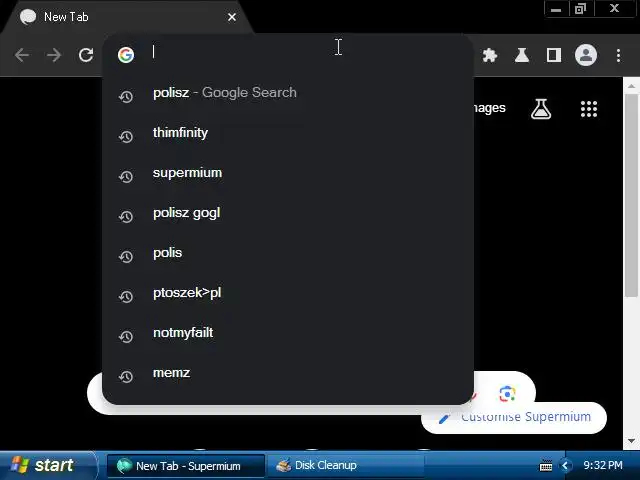Expand hidden system tray icons arrow
This screenshot has height=480, width=640.
pos(565,465)
